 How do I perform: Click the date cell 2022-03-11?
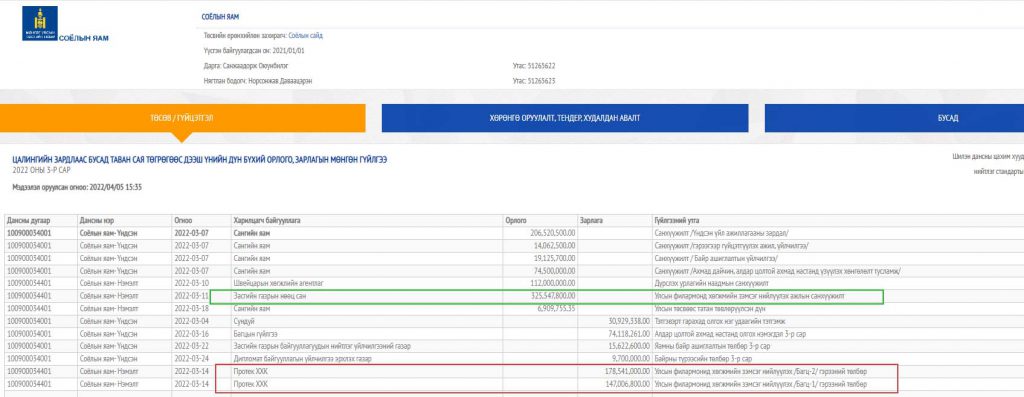(191, 296)
